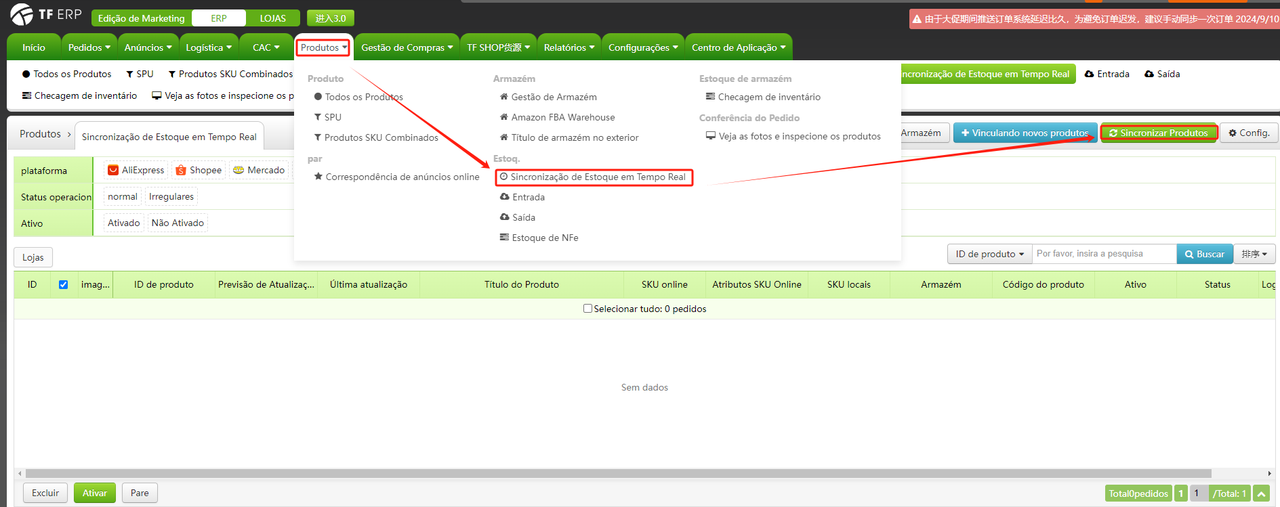The width and height of the screenshot is (1280, 507).
Task: Toggle the Ativado status filter
Action: pos(124,223)
